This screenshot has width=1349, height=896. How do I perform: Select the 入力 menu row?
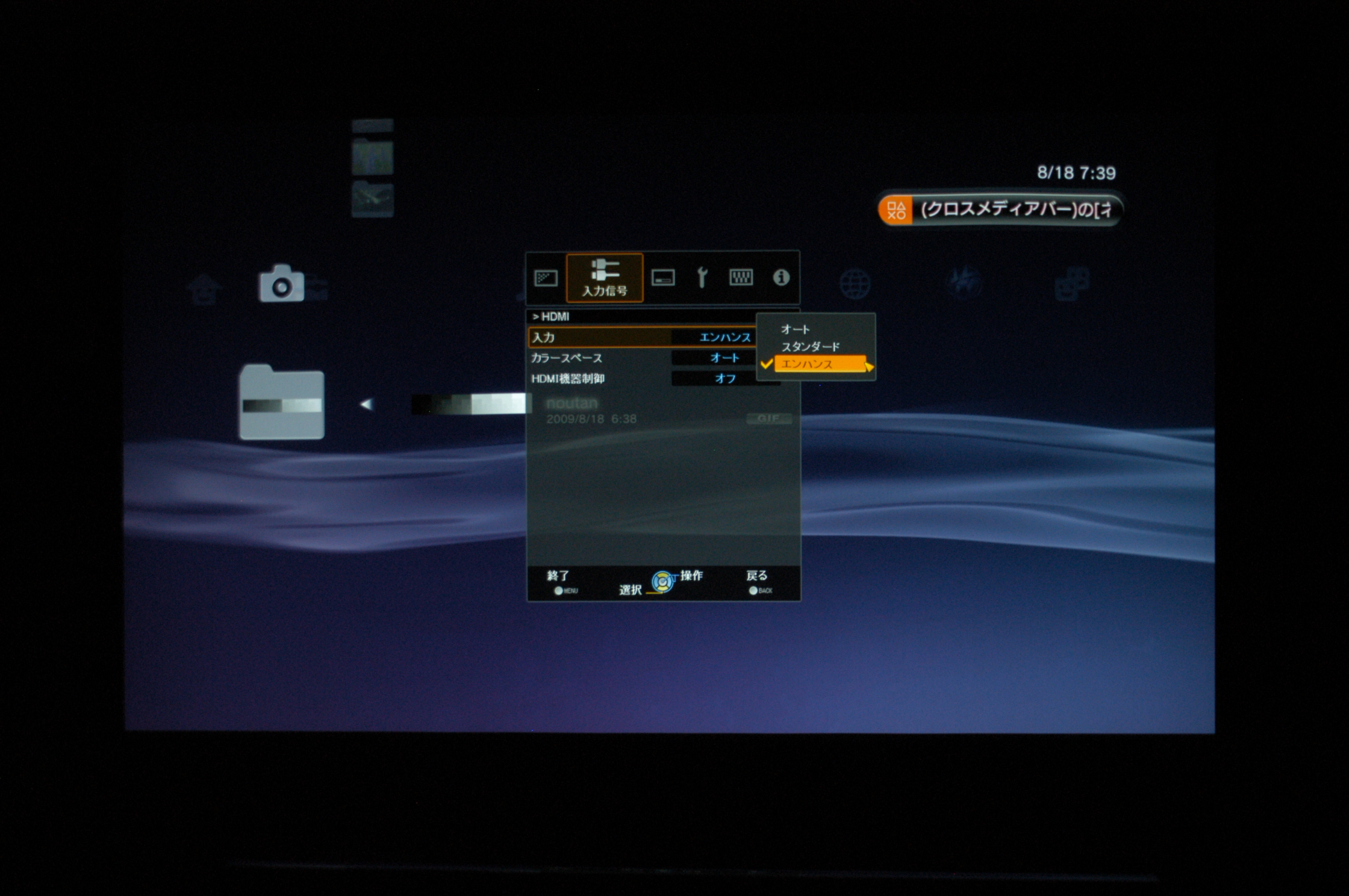click(x=642, y=337)
